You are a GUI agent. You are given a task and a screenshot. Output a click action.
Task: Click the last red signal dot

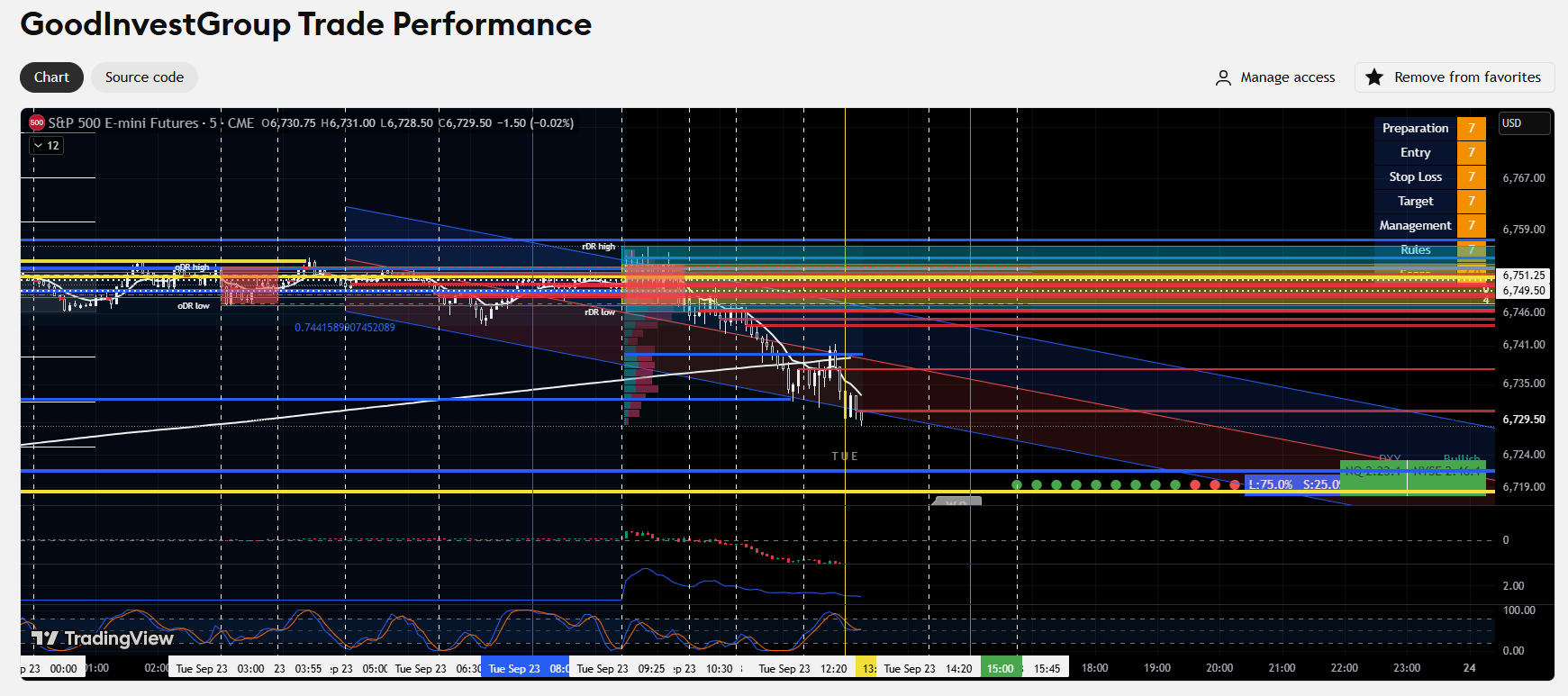pyautogui.click(x=1235, y=484)
